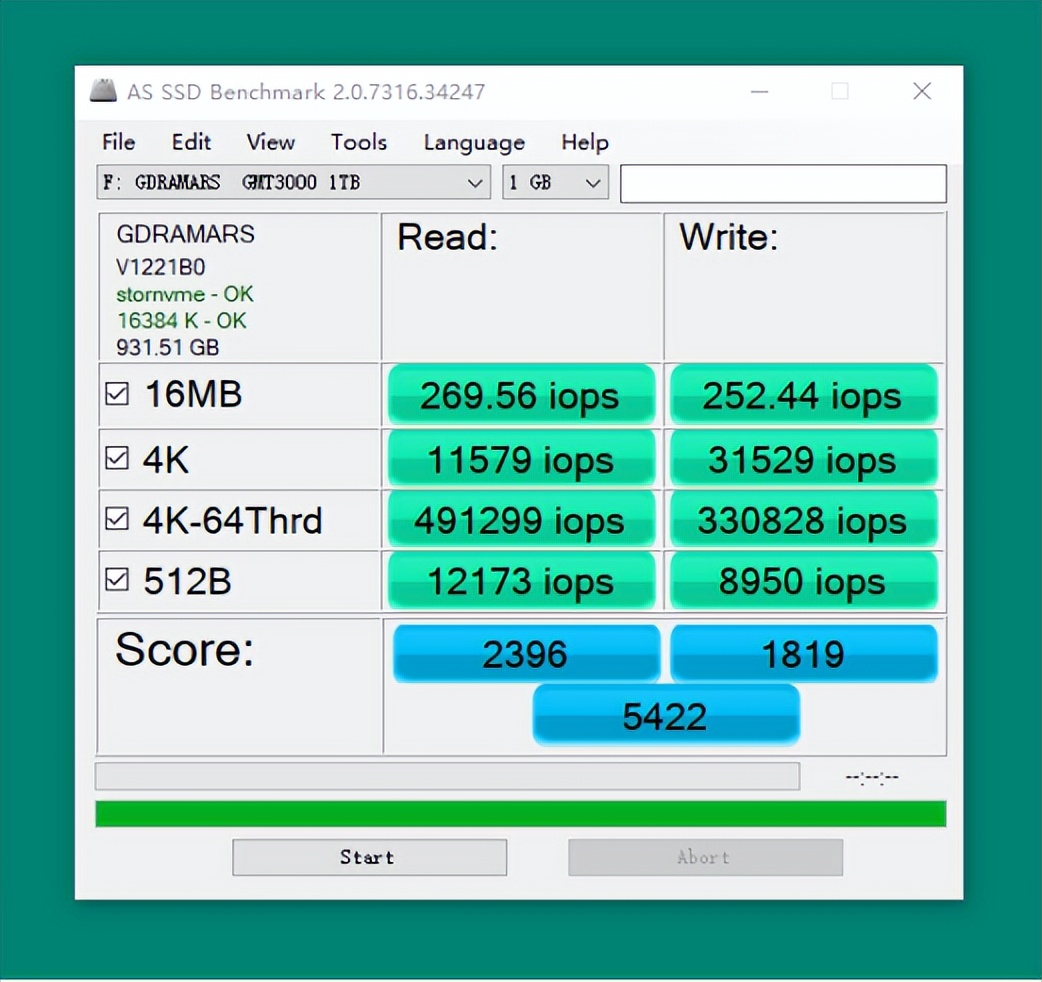
Task: Click the Read score 2396 badge
Action: tap(527, 653)
